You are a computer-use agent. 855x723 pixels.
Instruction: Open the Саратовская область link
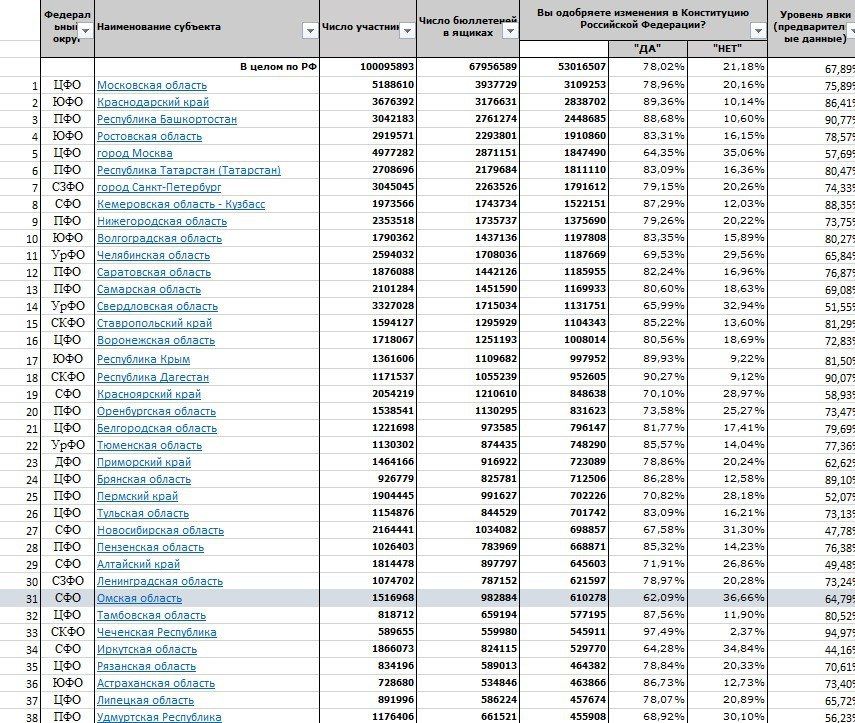coord(154,272)
